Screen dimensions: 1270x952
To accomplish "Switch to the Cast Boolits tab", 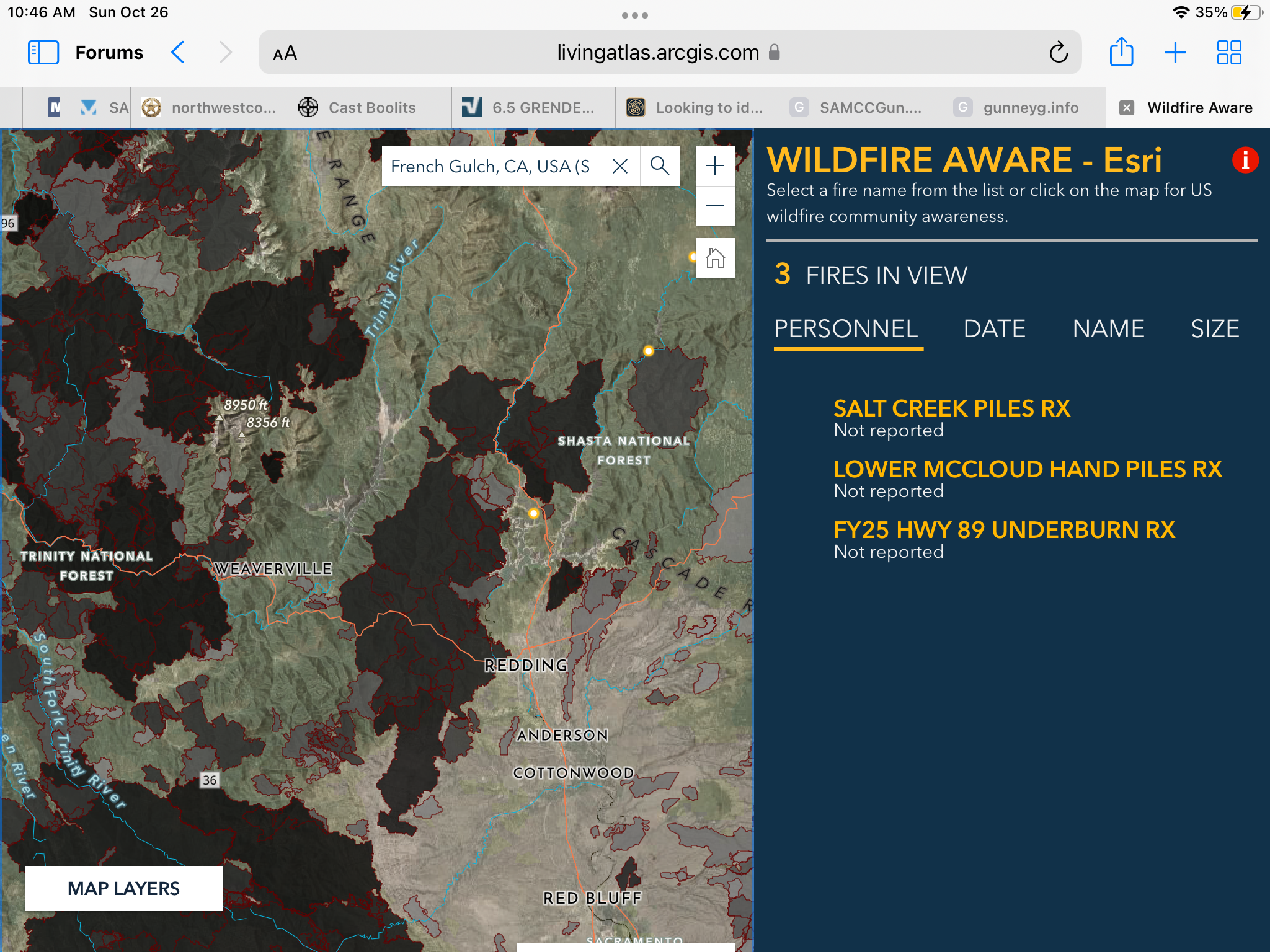I will point(371,108).
